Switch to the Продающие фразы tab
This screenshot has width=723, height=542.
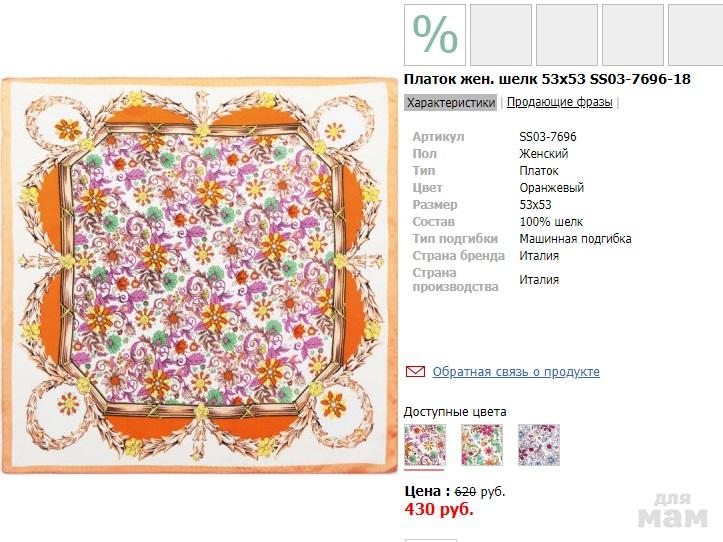pos(559,102)
